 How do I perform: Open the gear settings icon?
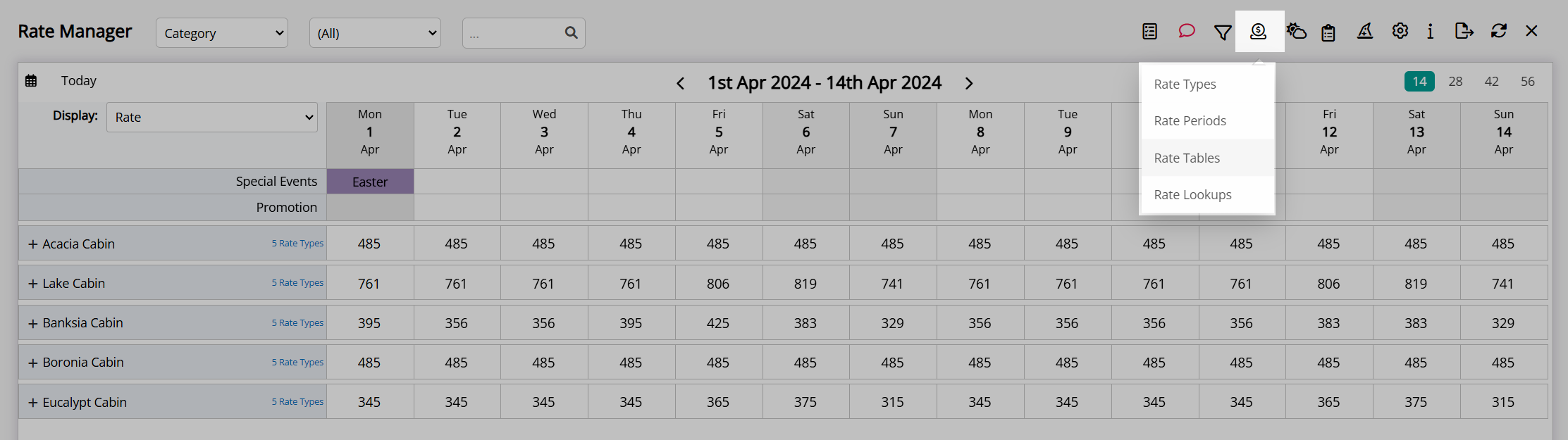click(x=1400, y=31)
